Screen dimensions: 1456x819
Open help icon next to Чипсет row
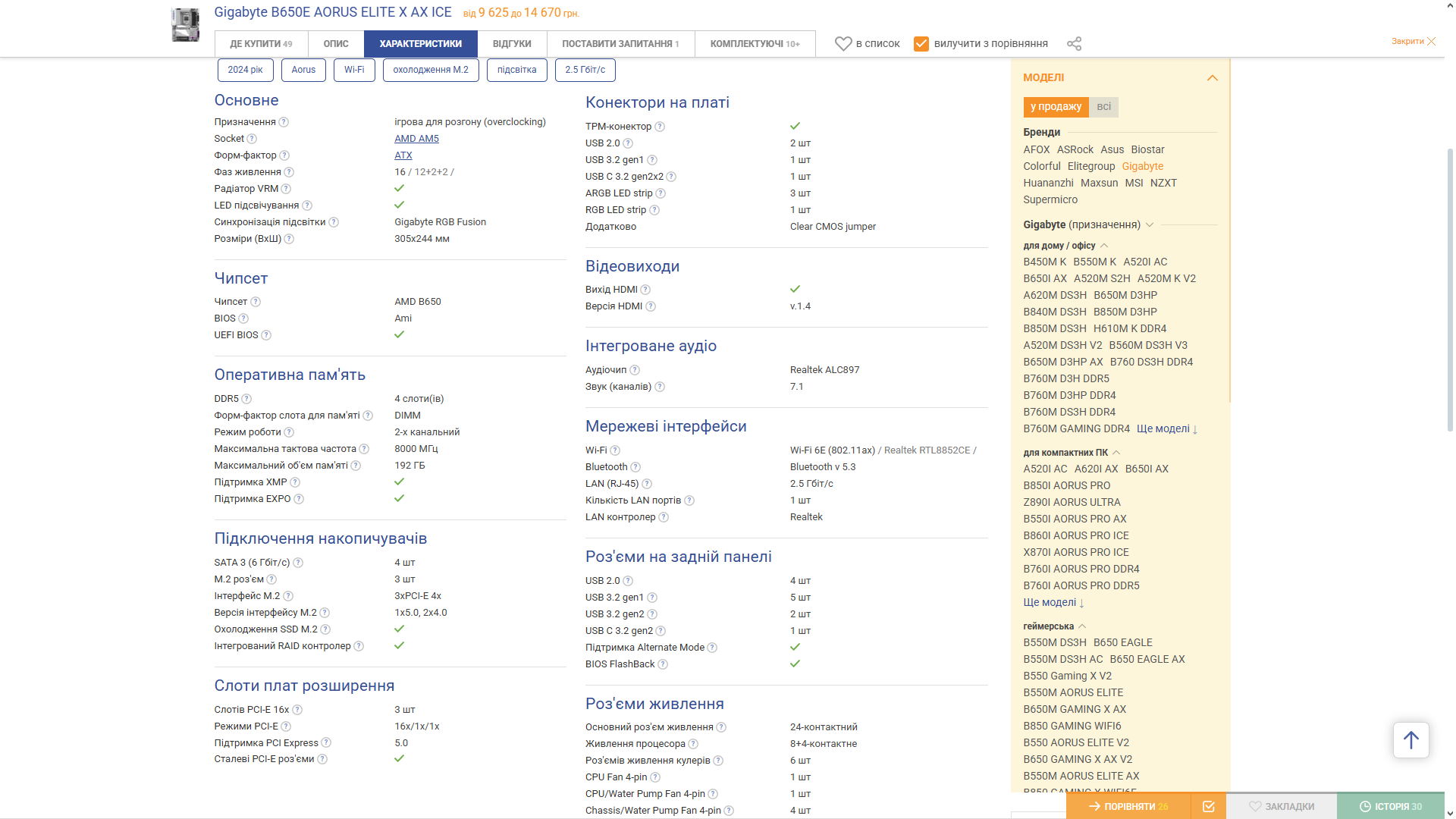pyautogui.click(x=256, y=302)
